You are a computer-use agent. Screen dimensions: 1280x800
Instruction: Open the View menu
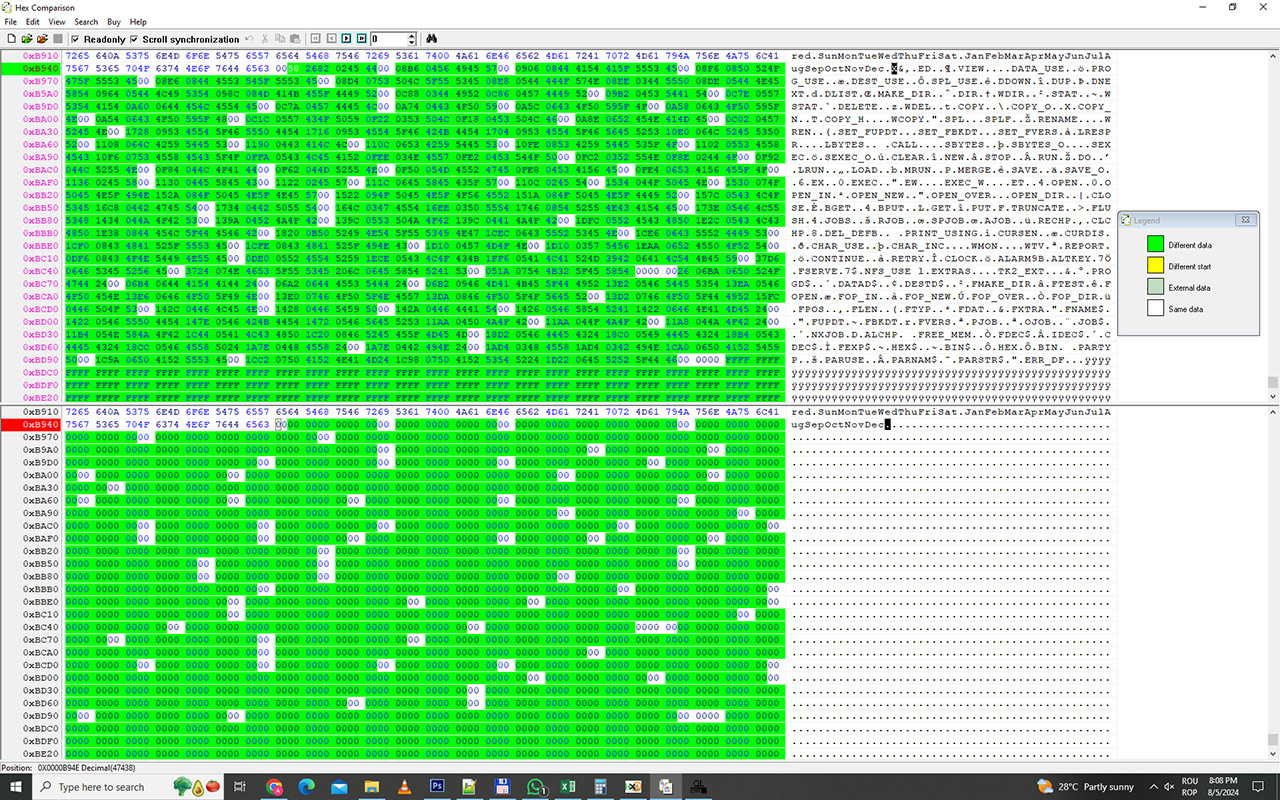point(57,21)
